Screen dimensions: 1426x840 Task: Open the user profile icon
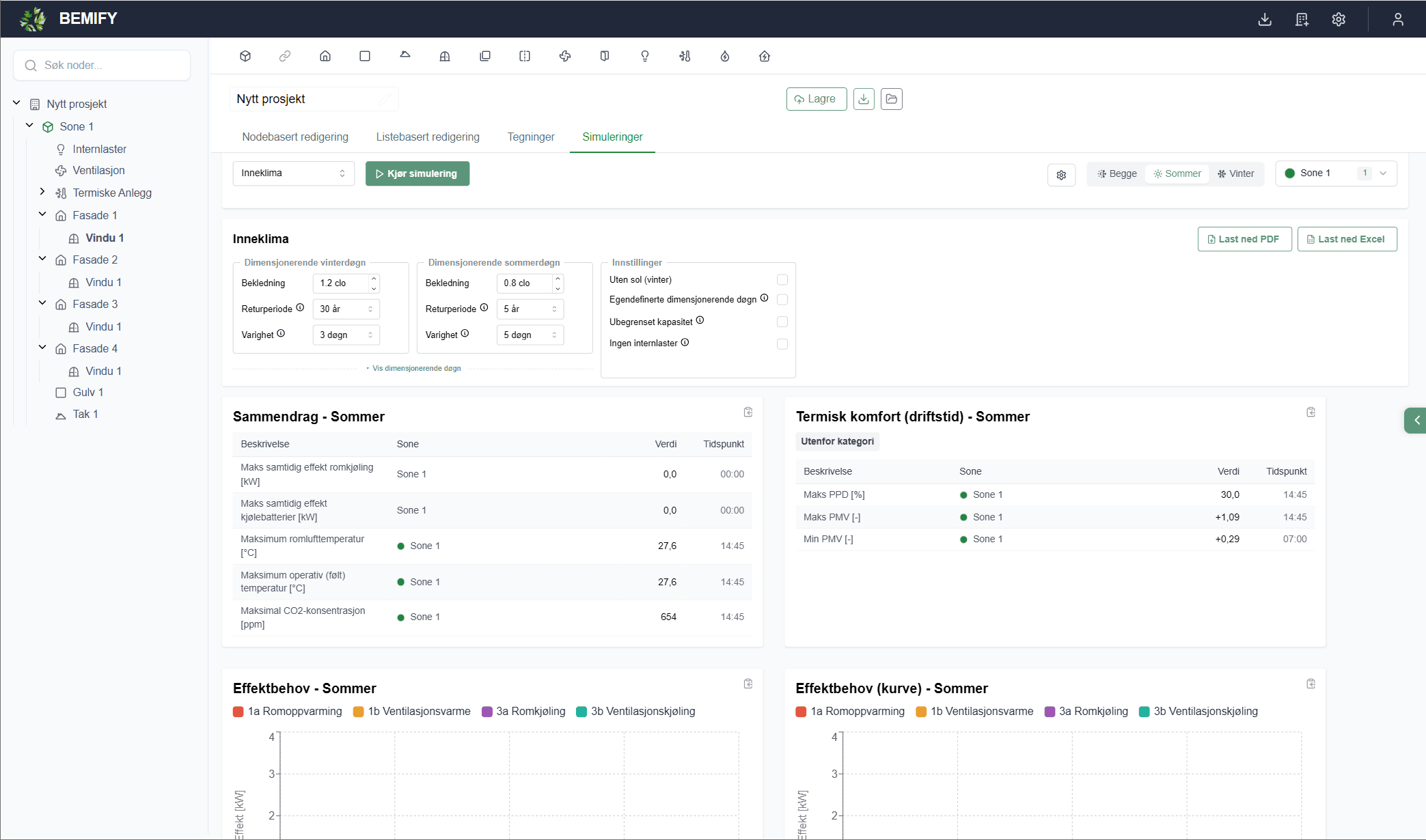pos(1398,19)
